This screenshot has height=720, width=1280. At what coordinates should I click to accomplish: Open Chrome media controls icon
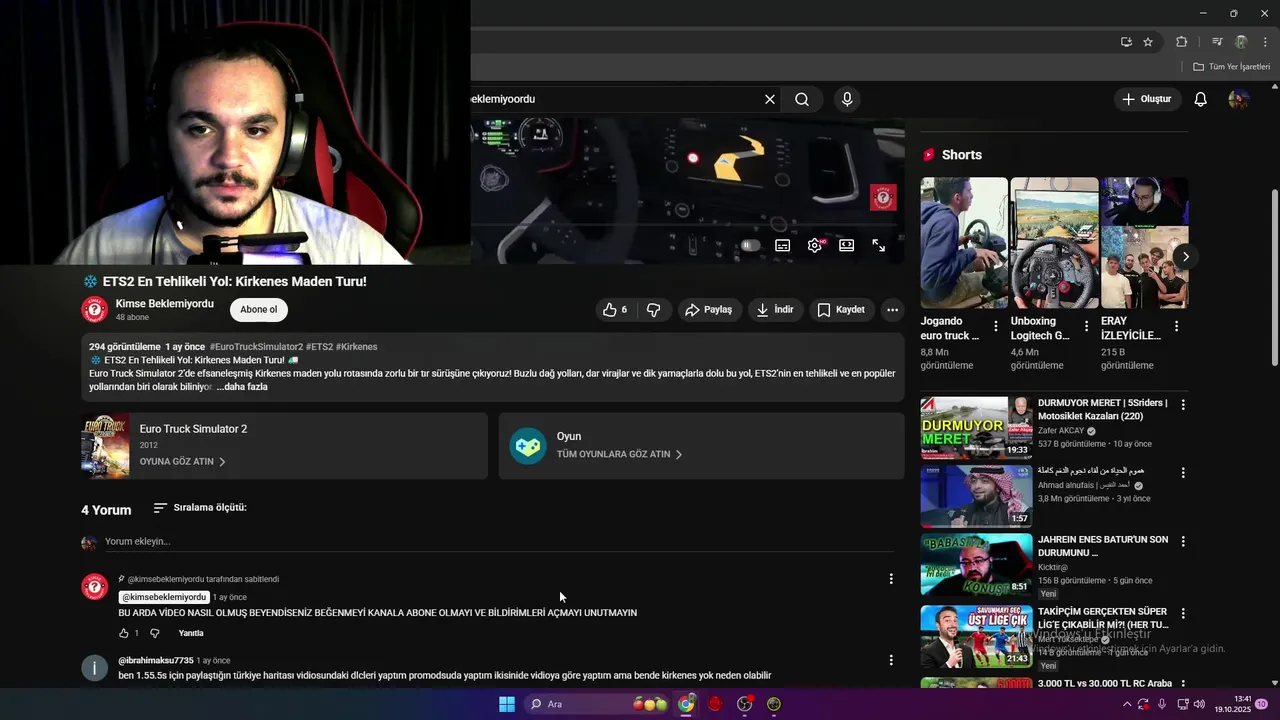(1217, 42)
